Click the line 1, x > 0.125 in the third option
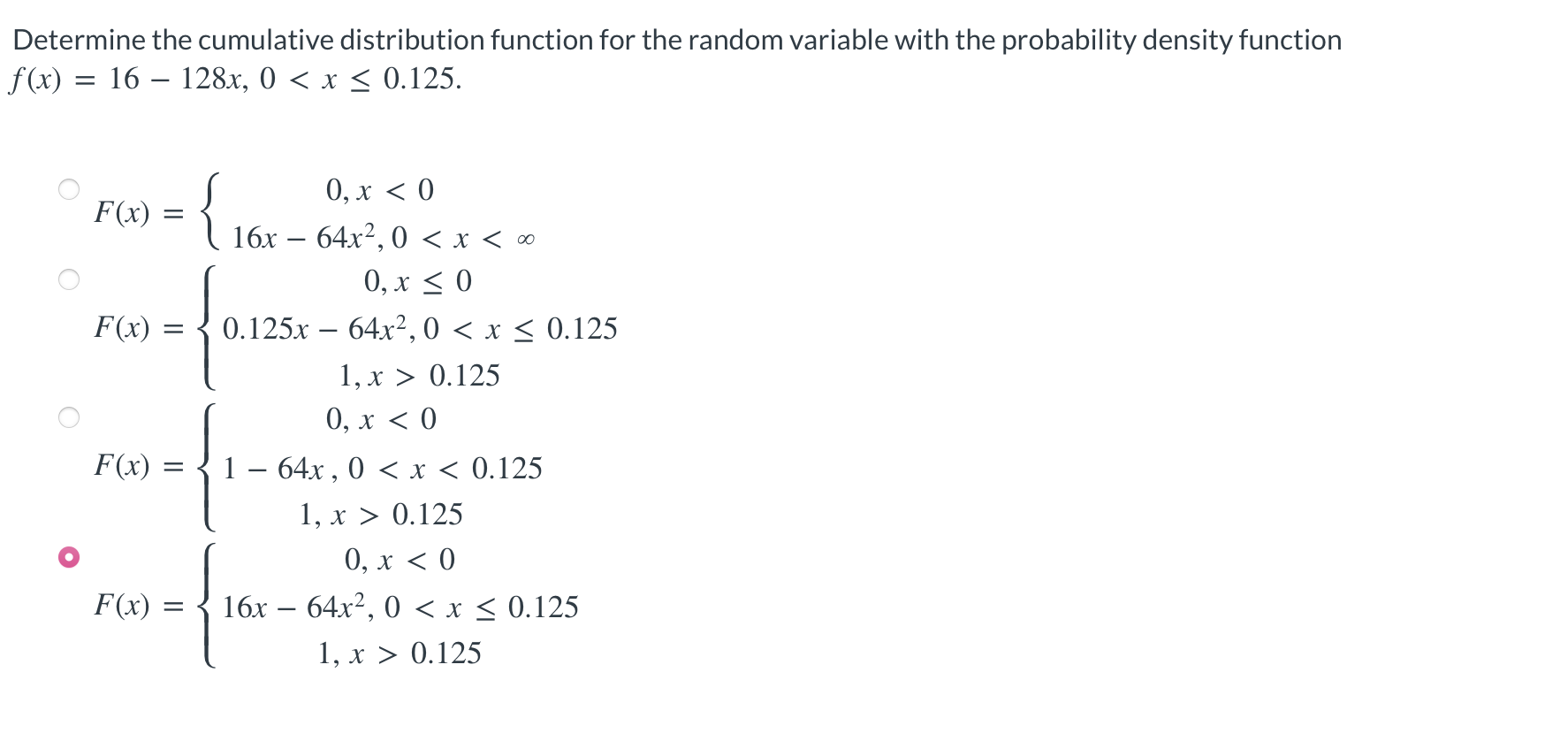 coord(380,513)
